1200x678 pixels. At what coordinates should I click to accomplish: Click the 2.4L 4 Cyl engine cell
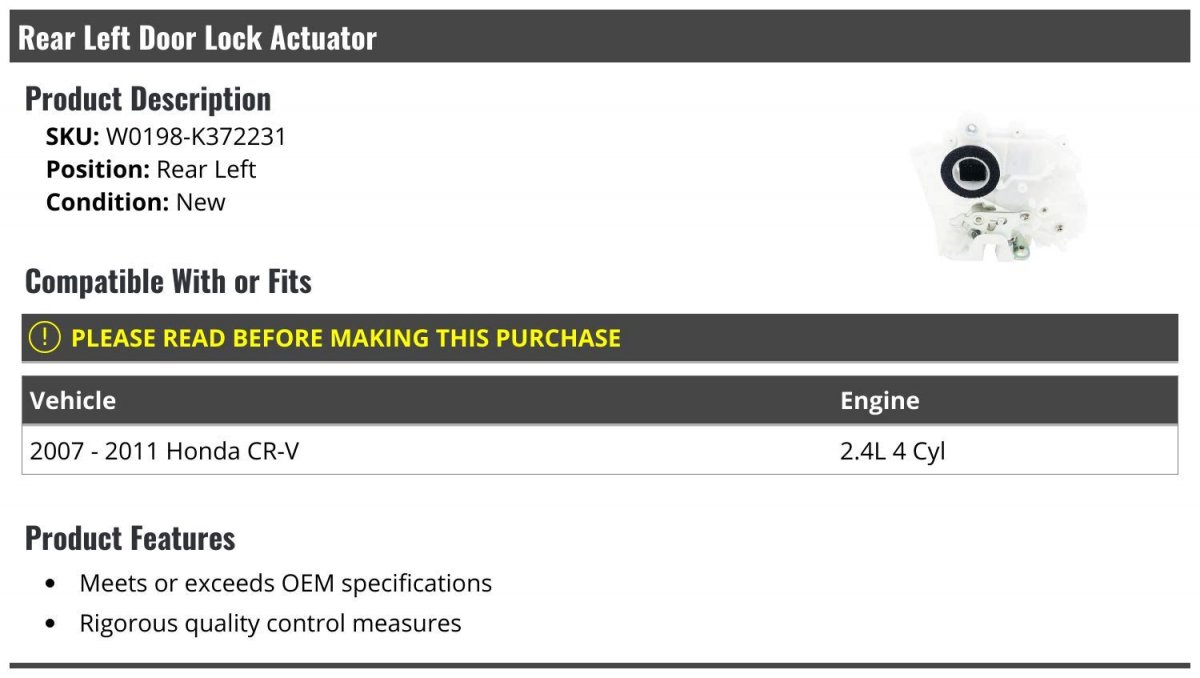click(x=892, y=451)
